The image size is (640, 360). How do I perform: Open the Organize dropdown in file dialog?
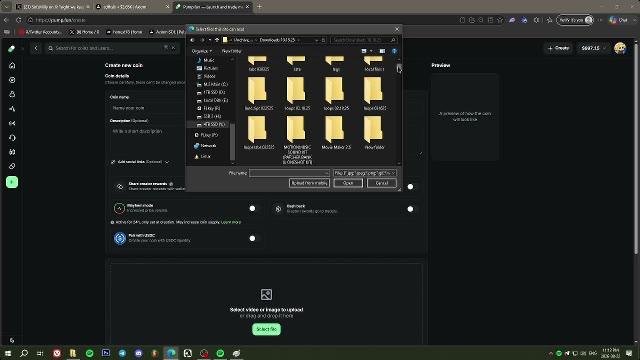(202, 51)
